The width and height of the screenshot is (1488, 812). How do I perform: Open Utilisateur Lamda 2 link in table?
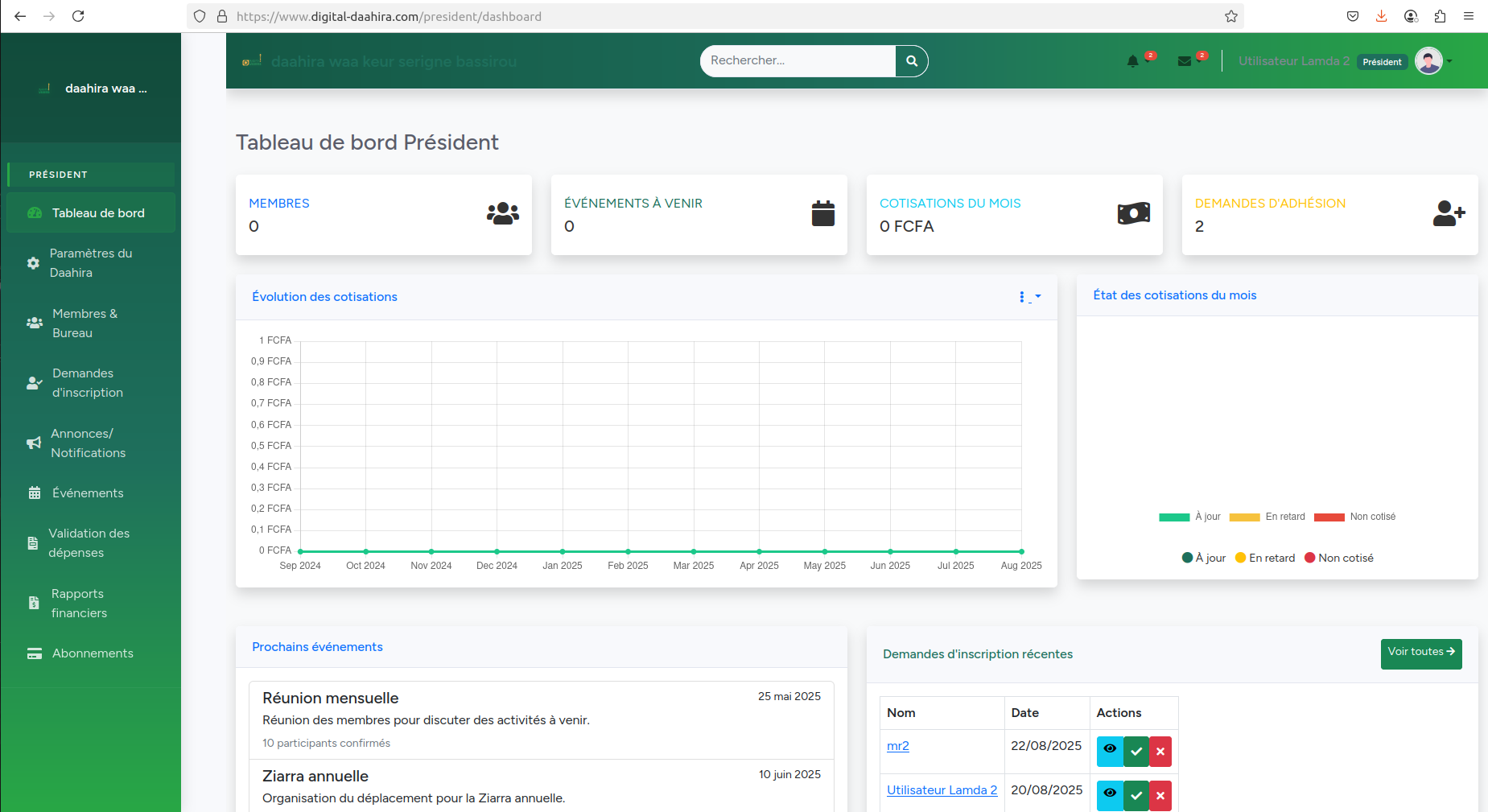tap(942, 790)
